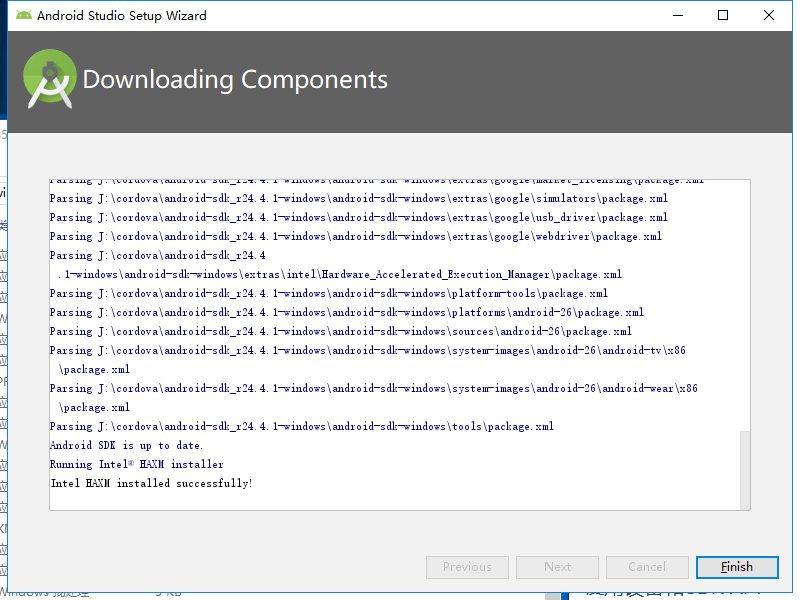Minimize the Setup Wizard window
800x600 pixels.
point(678,15)
